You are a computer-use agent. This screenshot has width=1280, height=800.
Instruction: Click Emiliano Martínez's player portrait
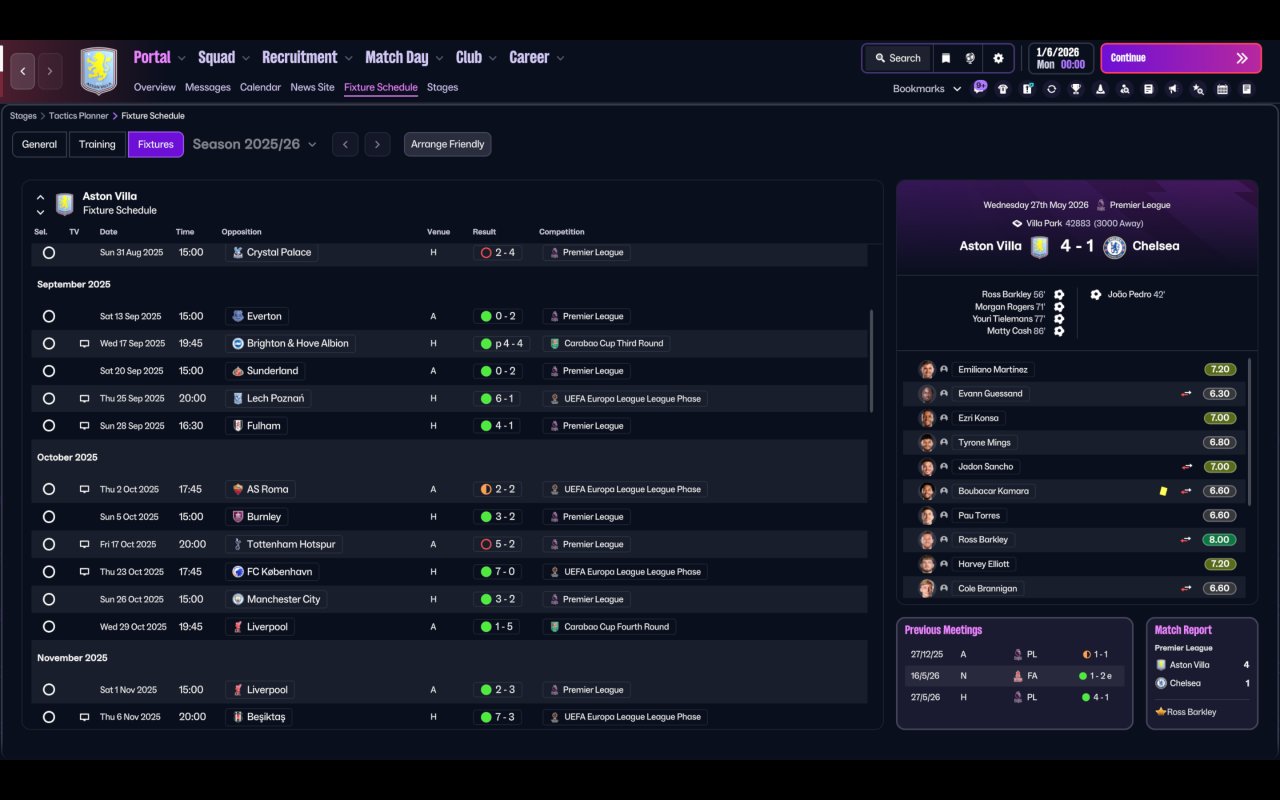pos(927,370)
